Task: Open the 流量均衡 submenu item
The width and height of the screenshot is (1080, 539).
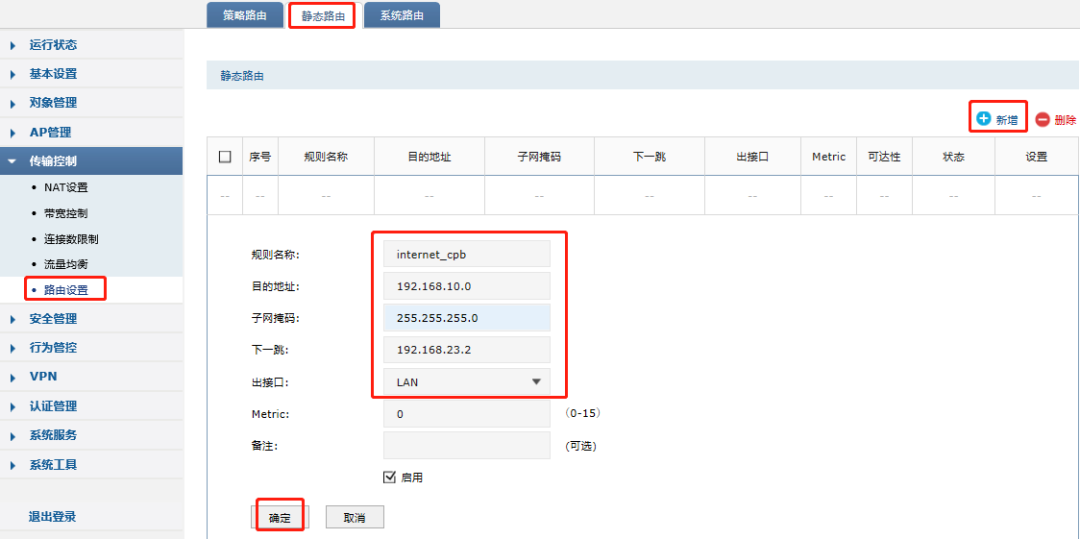Action: pos(66,264)
